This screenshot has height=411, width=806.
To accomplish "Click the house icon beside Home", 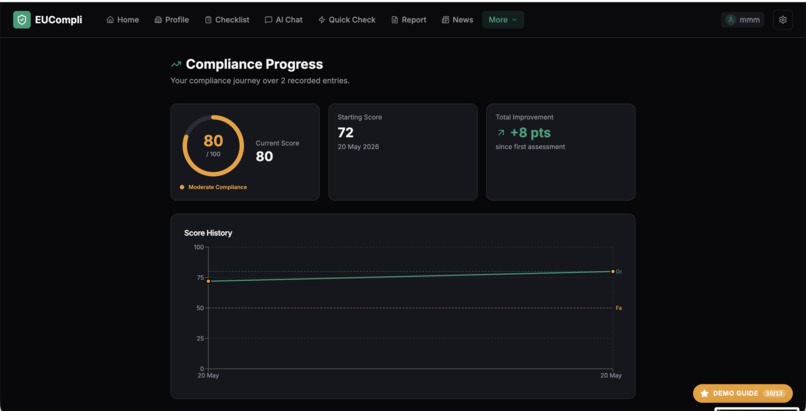I will tap(110, 20).
